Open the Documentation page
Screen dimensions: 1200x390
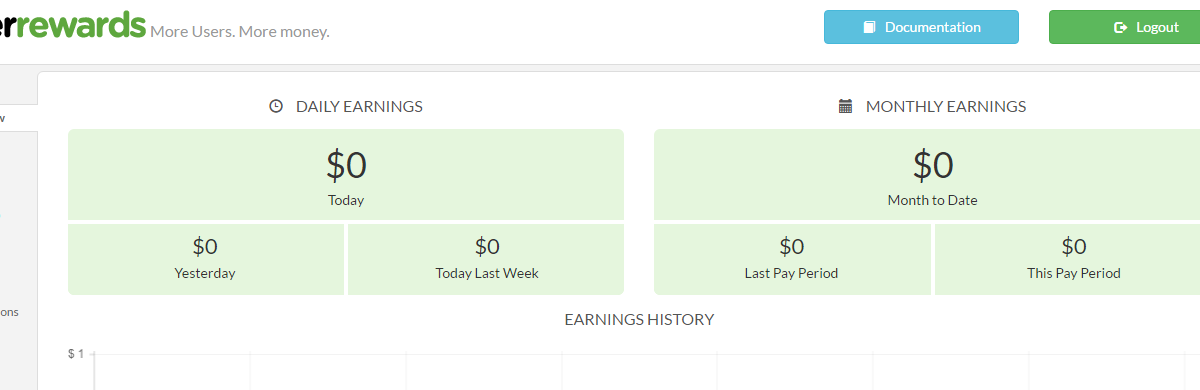click(x=921, y=27)
